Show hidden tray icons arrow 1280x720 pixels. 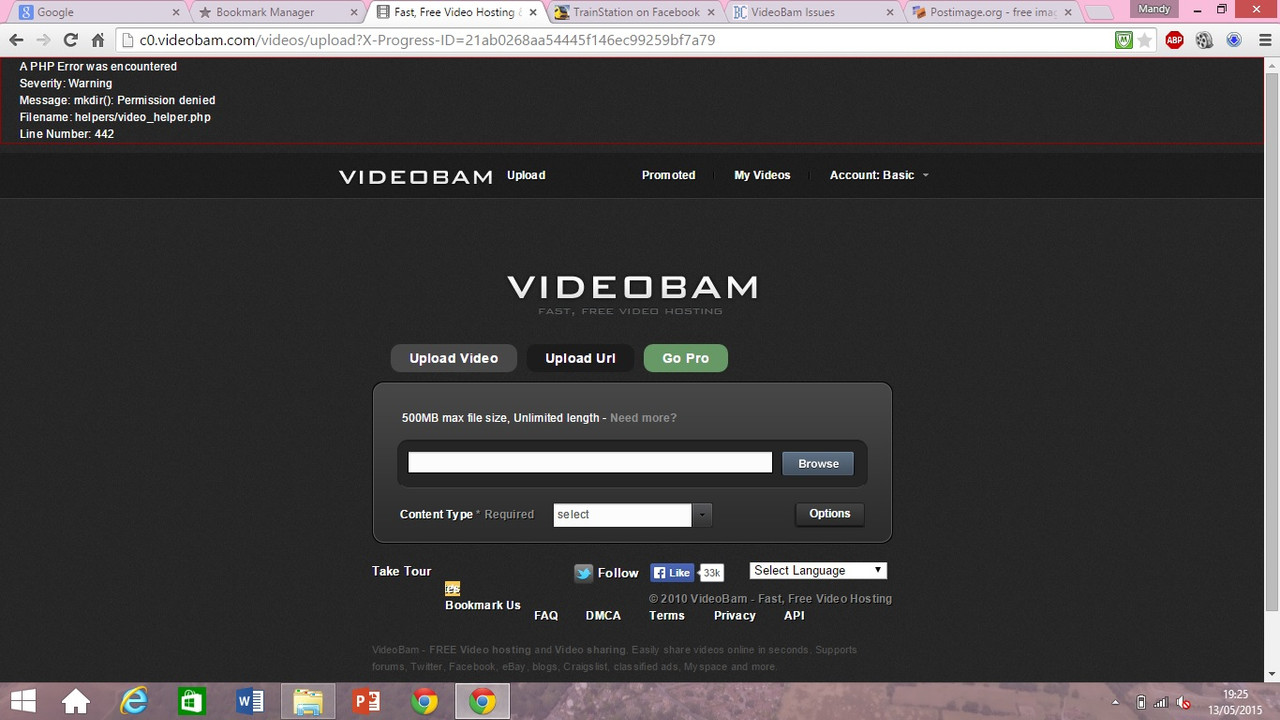[x=1116, y=702]
